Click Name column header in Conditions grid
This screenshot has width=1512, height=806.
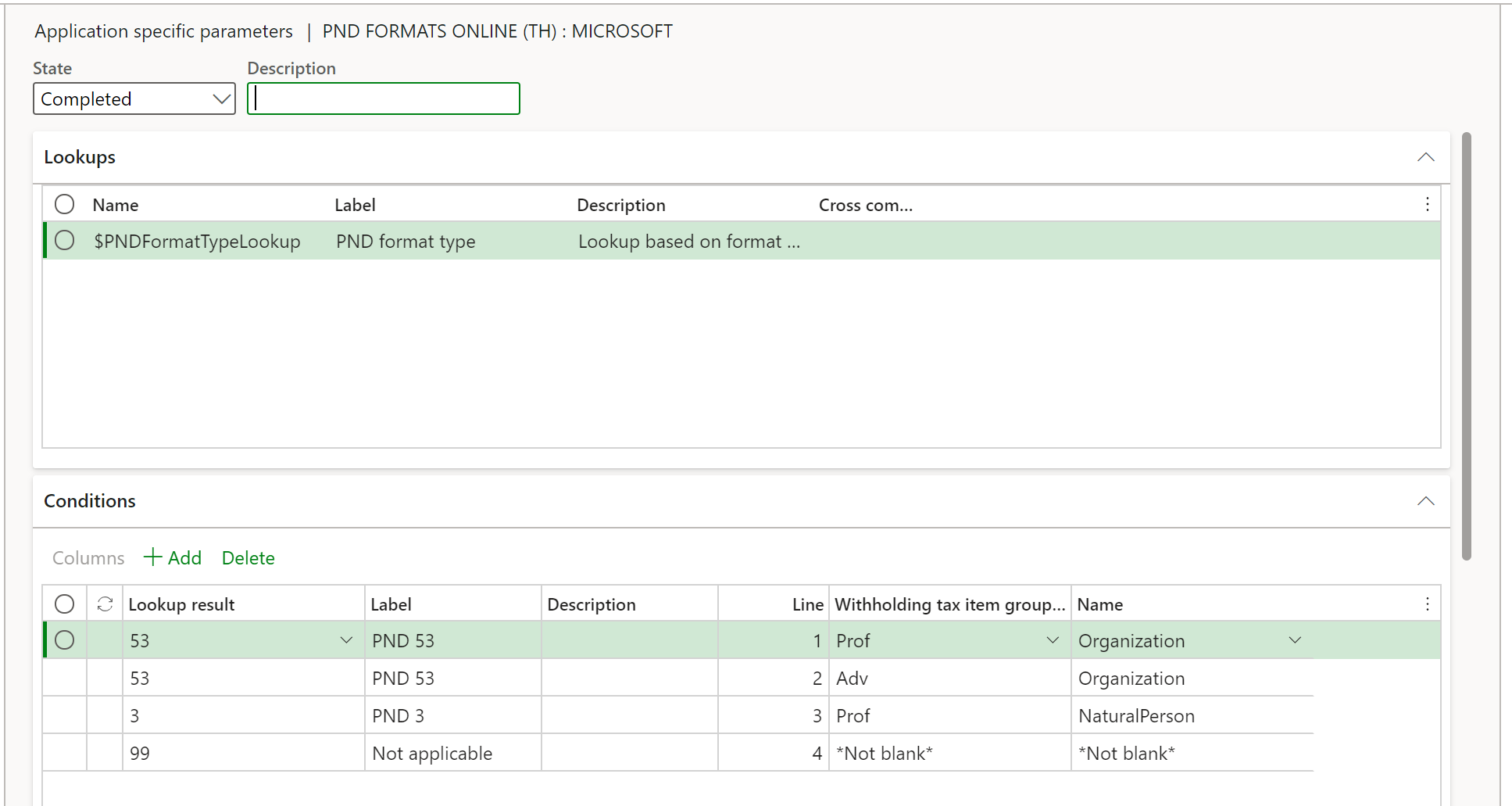(1099, 604)
